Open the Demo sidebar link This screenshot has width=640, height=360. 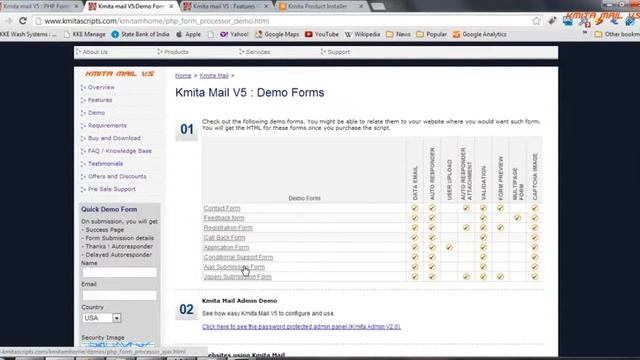point(96,113)
